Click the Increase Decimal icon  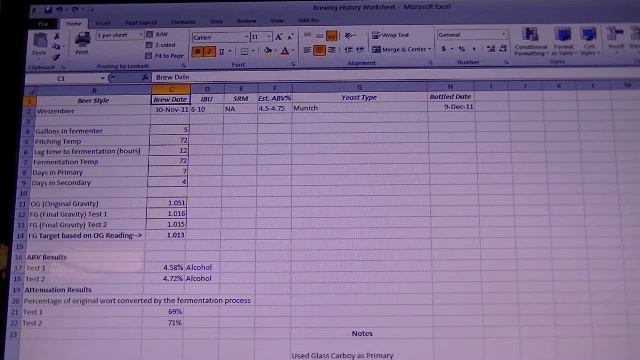pos(491,49)
